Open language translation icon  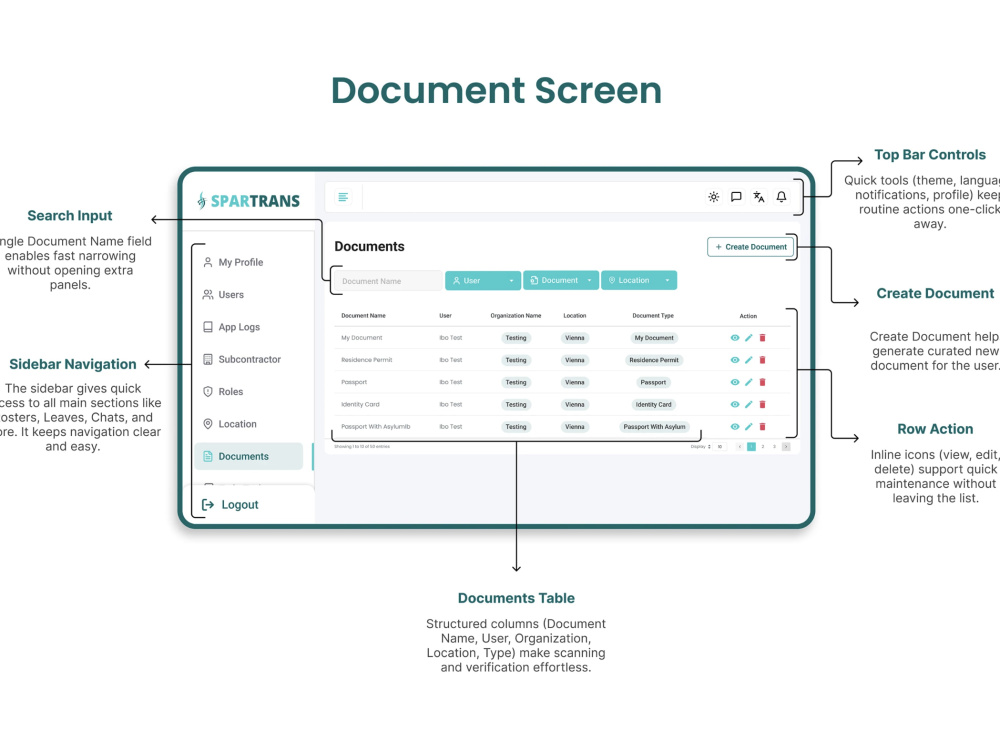click(758, 197)
